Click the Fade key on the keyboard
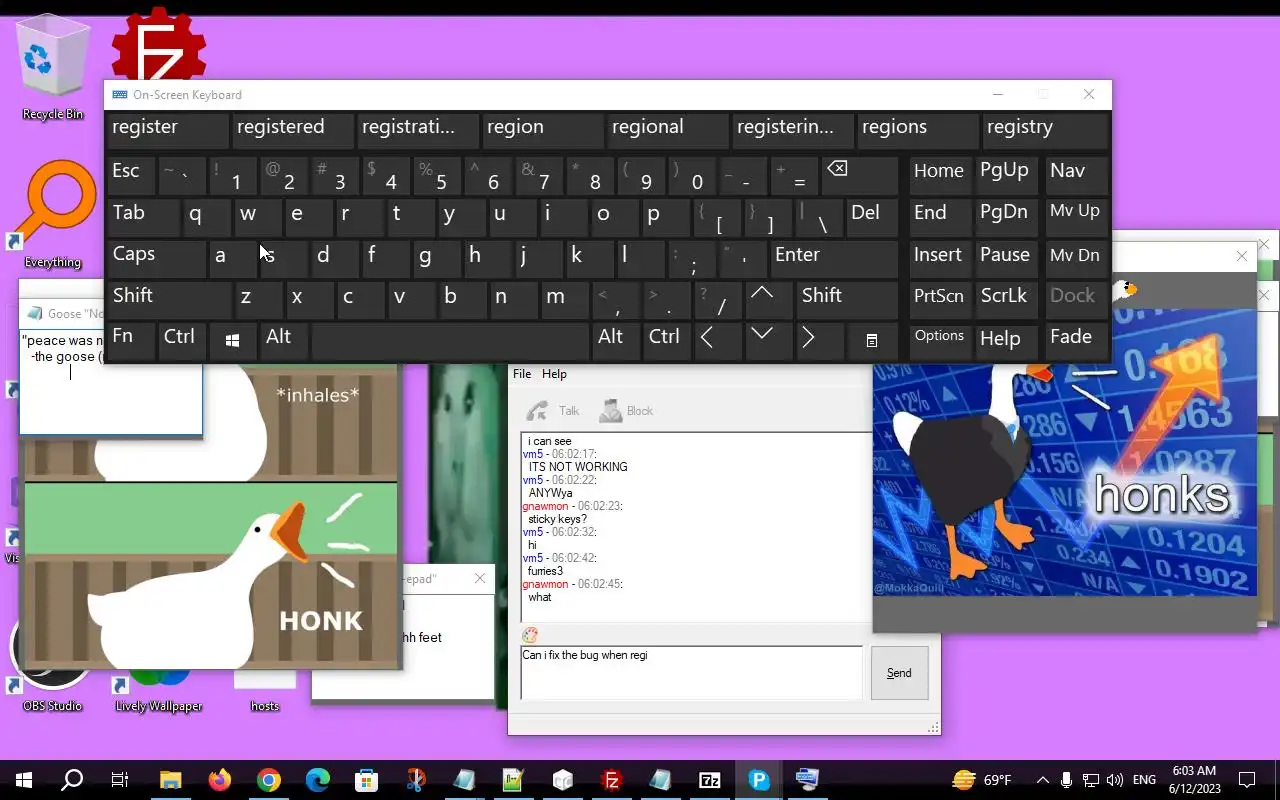 (1075, 340)
